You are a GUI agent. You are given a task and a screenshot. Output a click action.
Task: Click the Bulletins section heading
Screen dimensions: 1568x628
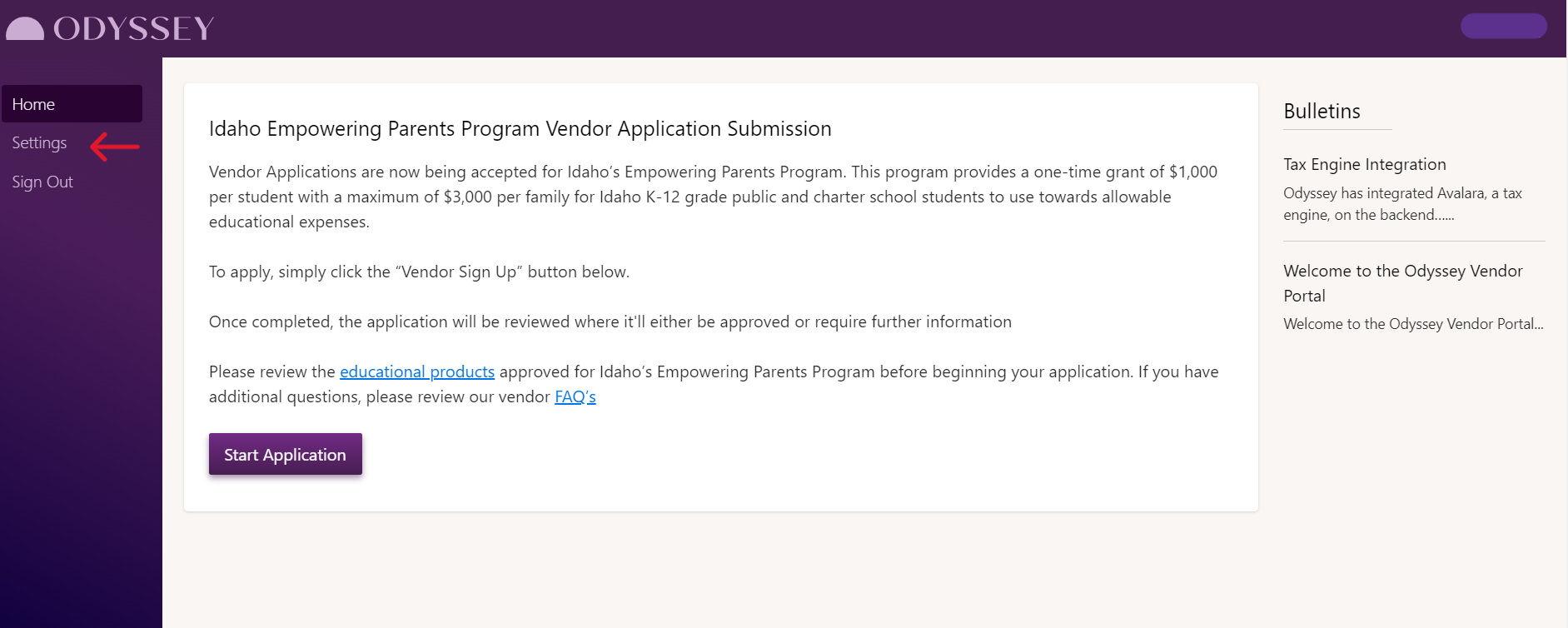(1322, 112)
